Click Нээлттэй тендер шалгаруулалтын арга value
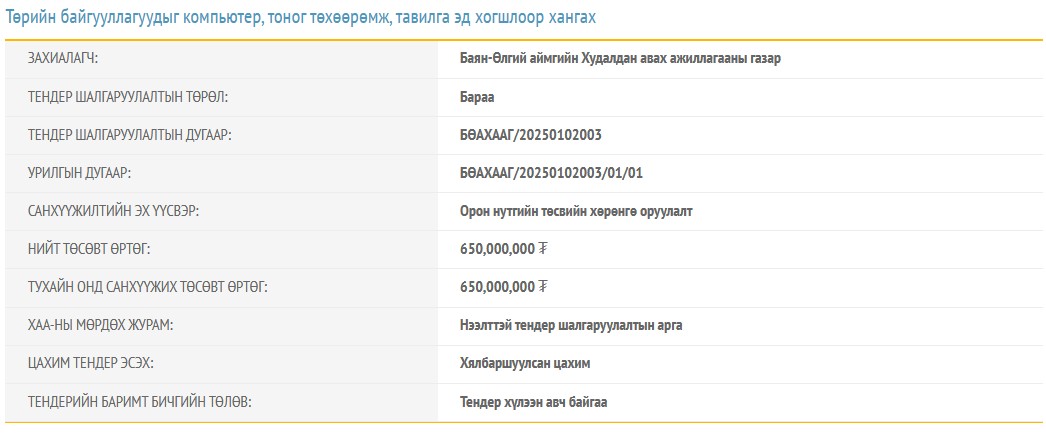1046x446 pixels. coord(571,325)
